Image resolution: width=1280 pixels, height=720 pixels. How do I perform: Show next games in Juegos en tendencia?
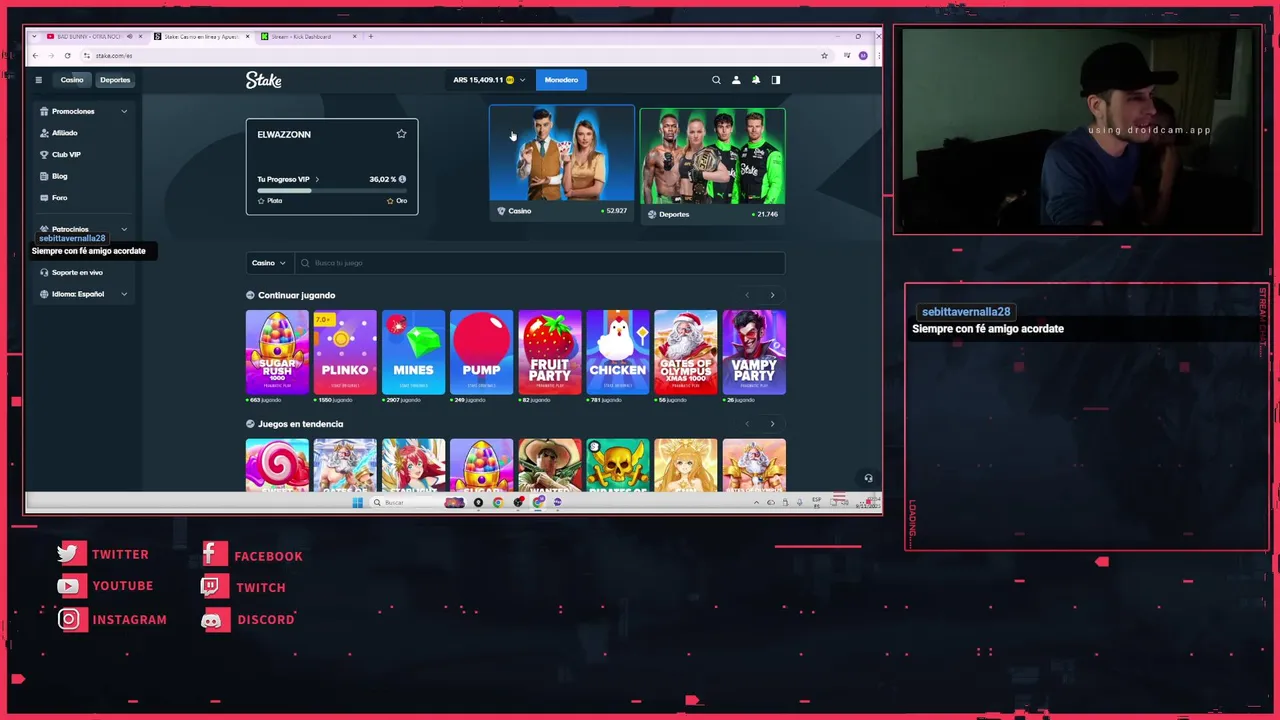coord(772,424)
